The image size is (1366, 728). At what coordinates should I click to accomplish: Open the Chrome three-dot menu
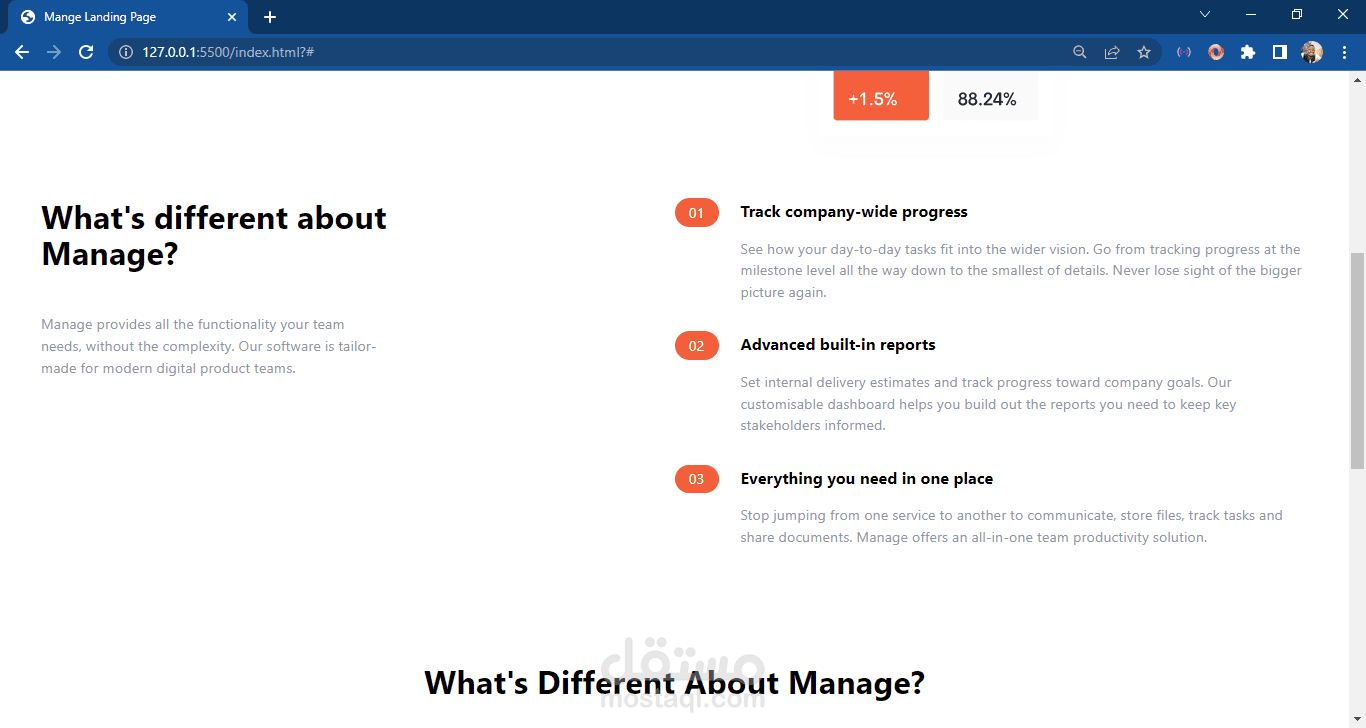[x=1344, y=52]
